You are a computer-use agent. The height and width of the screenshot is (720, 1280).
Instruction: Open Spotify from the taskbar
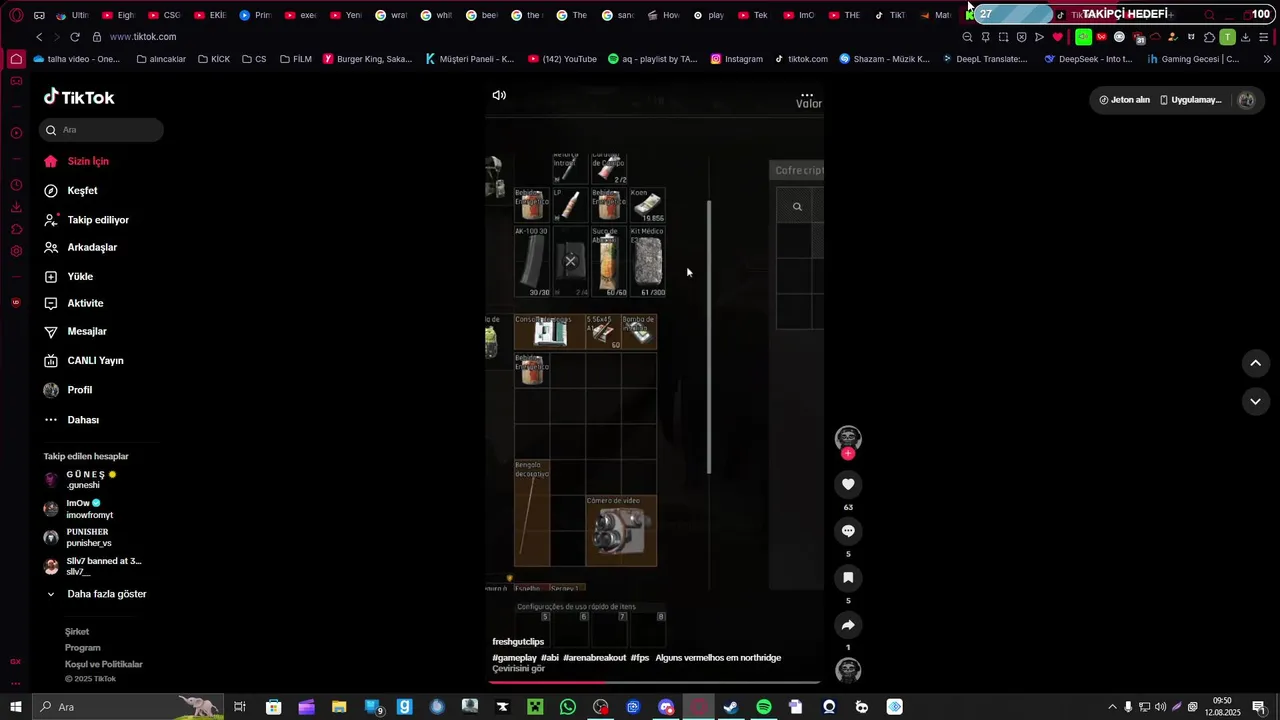pos(764,707)
